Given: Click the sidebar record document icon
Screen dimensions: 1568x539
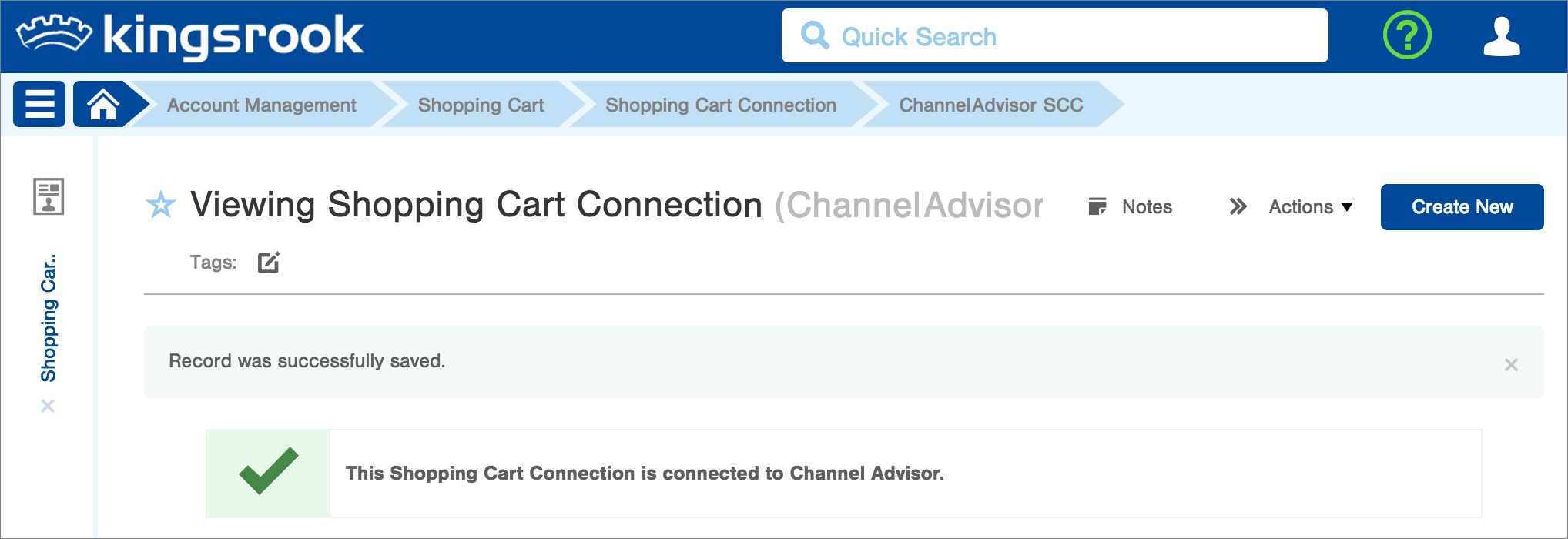Looking at the screenshot, I should [49, 196].
